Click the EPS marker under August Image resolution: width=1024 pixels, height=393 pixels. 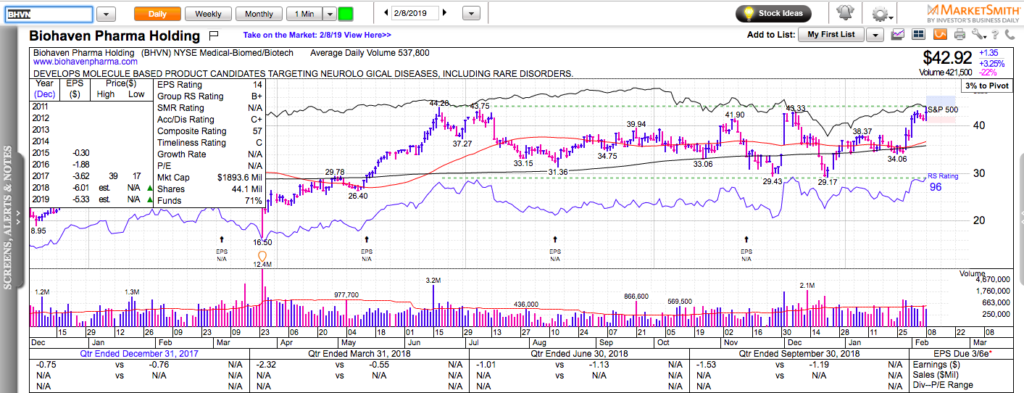point(555,249)
